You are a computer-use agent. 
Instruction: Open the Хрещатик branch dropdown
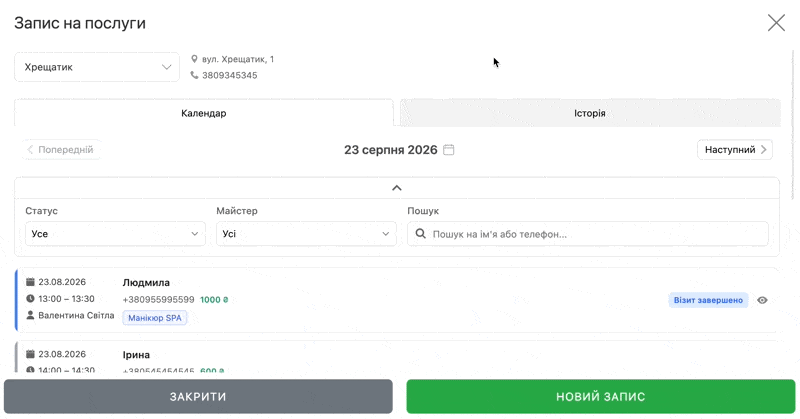click(97, 67)
